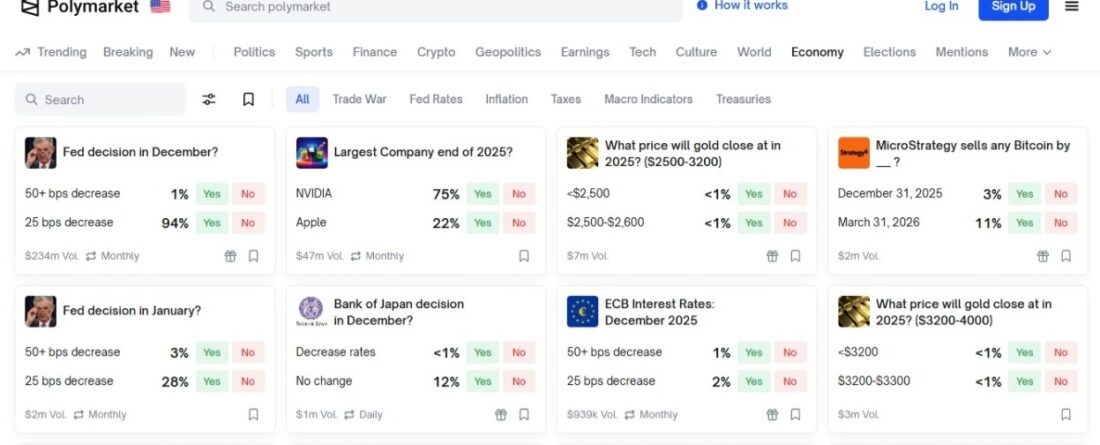1100x445 pixels.
Task: Bookmark the Largest Company end of 2025 market
Action: [524, 256]
